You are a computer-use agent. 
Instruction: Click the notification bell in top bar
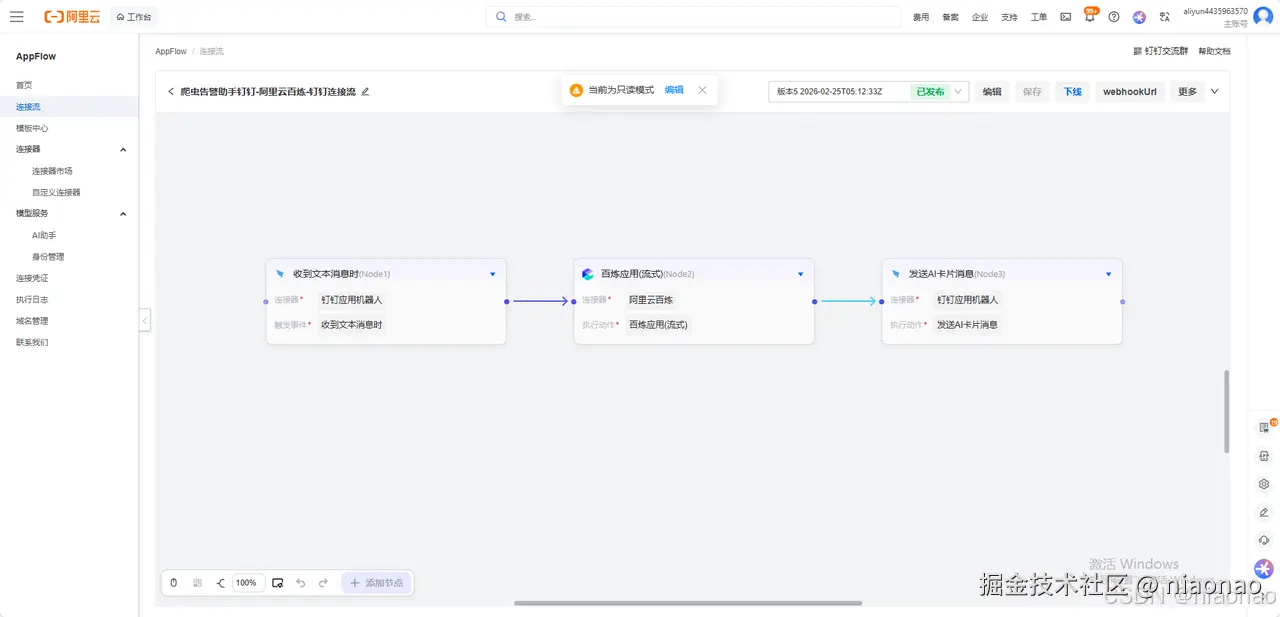pos(1090,16)
